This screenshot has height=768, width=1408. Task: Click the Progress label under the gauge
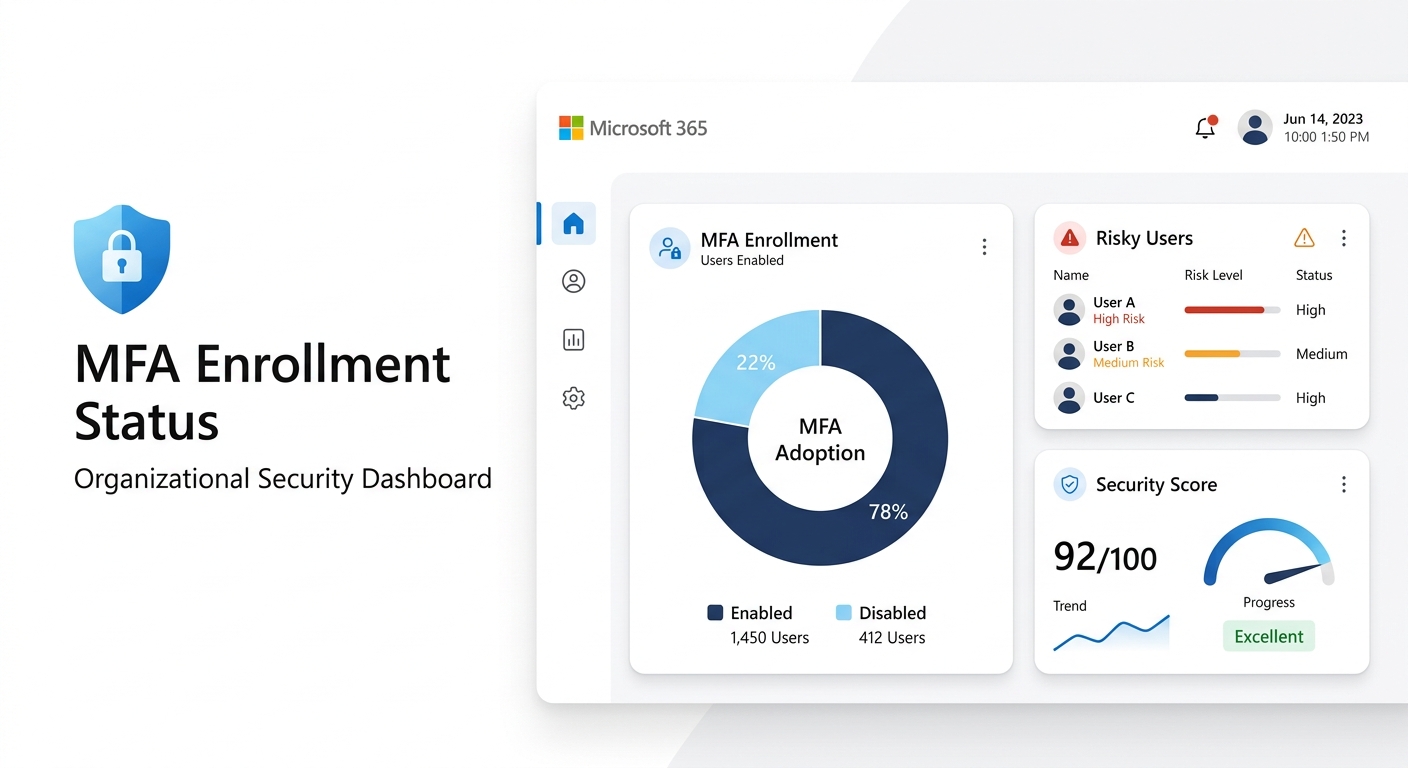[x=1269, y=603]
